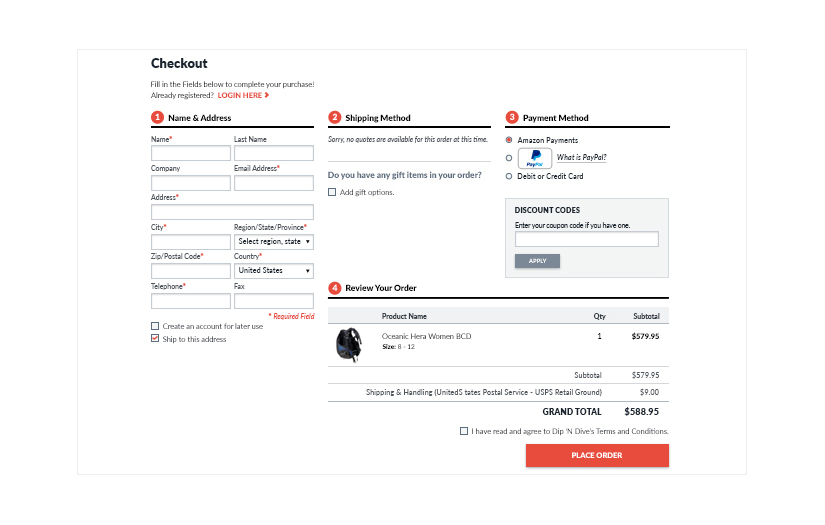Click step 4 Review Your Order badge

coord(335,288)
